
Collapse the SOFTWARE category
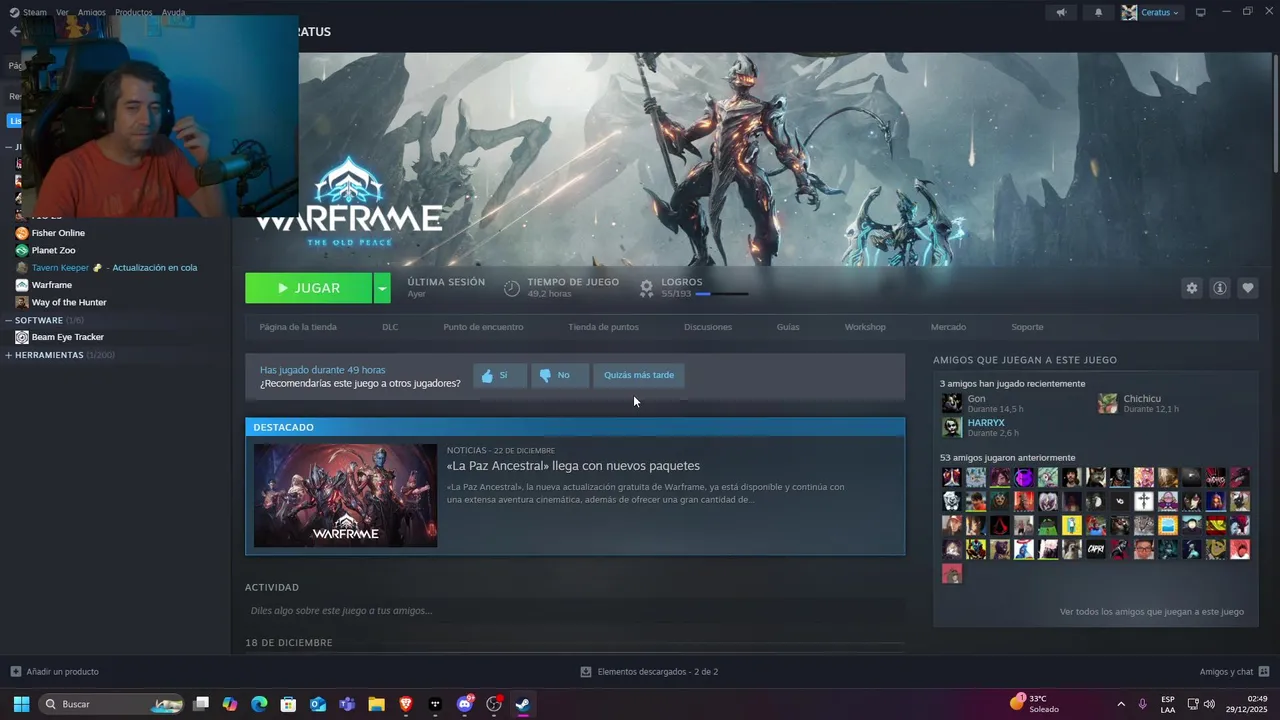tap(9, 320)
